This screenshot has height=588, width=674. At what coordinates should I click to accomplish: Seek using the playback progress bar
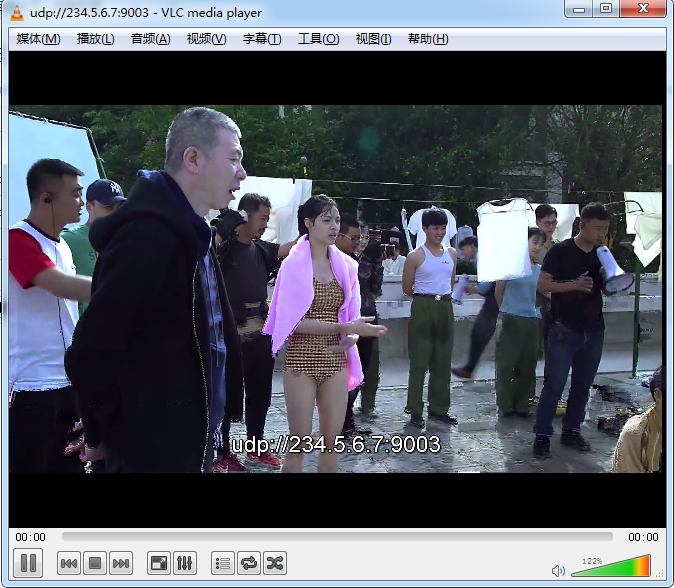tap(337, 537)
